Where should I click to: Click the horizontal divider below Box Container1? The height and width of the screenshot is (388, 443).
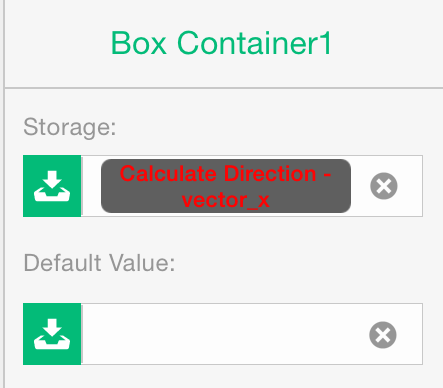224,88
